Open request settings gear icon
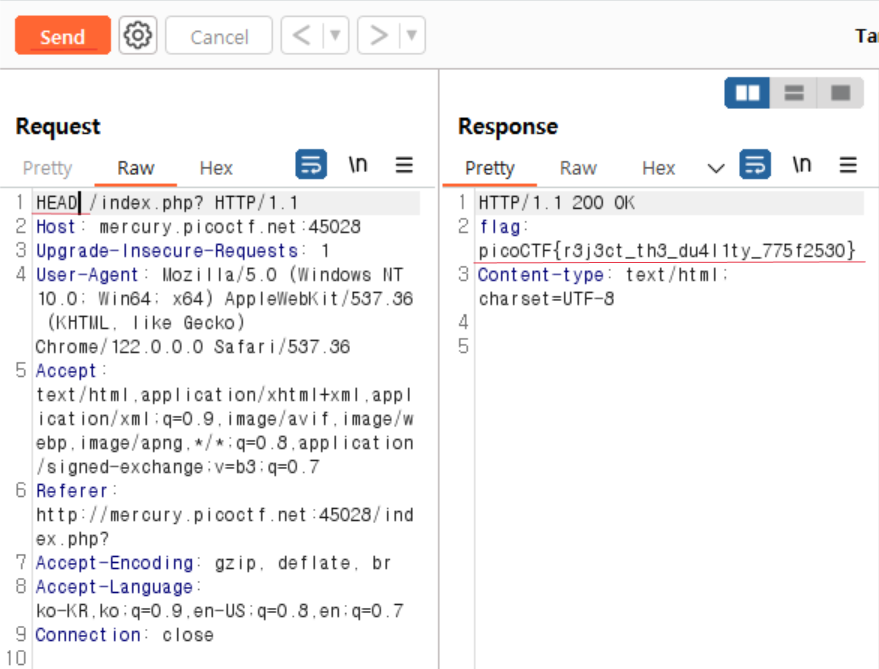Screen dimensions: 879x669 [x=138, y=35]
